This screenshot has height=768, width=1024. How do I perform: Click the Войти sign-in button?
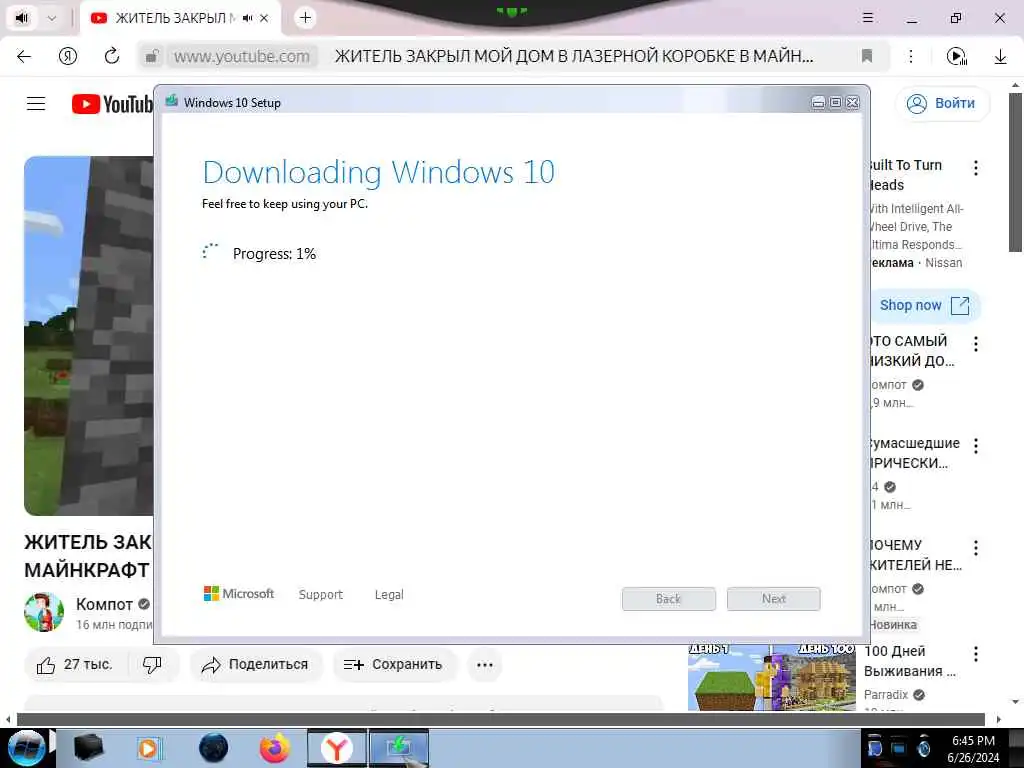[942, 103]
